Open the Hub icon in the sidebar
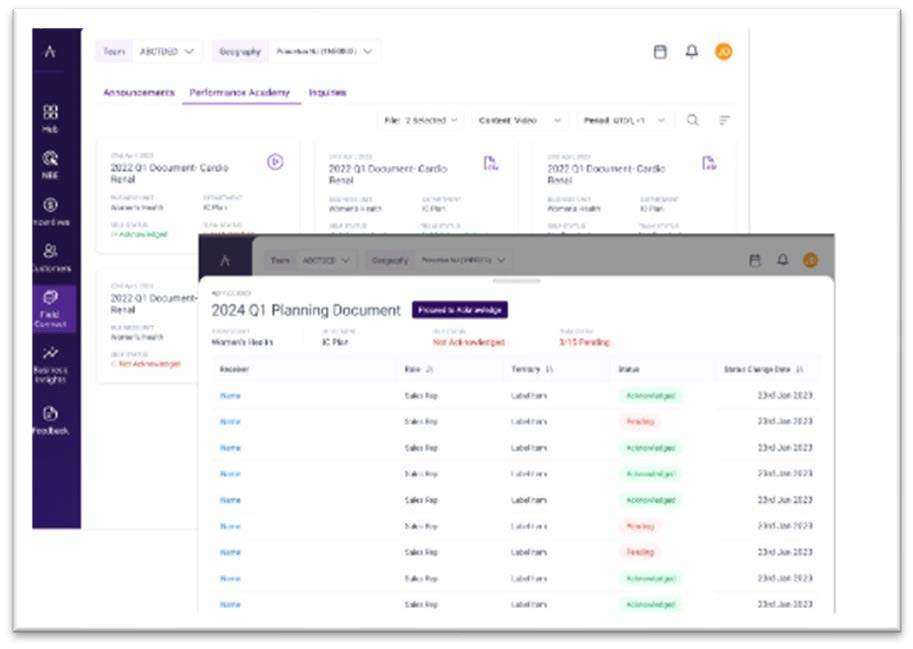Viewport: 913px width, 649px height. click(50, 113)
